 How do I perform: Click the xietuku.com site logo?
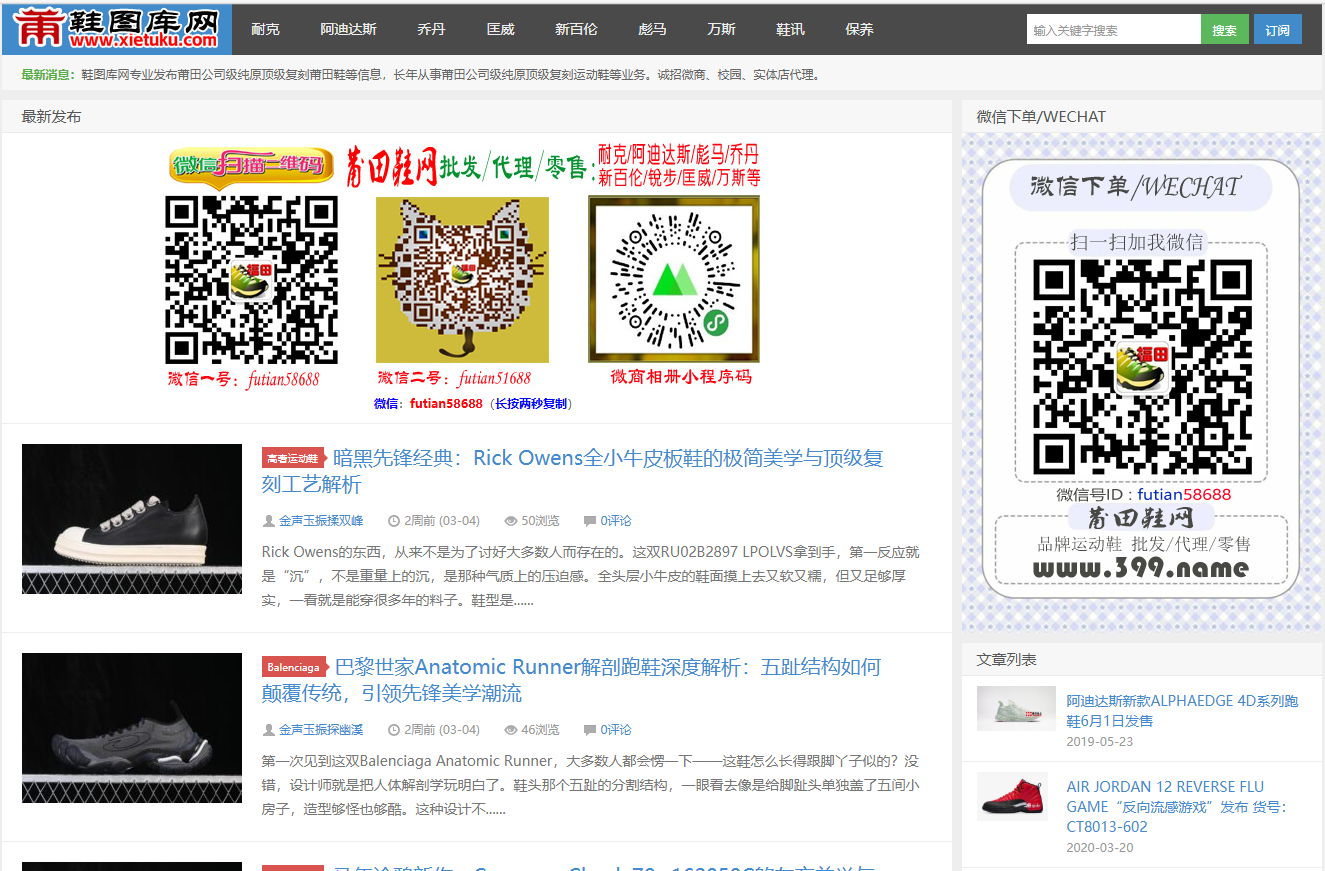[x=116, y=29]
